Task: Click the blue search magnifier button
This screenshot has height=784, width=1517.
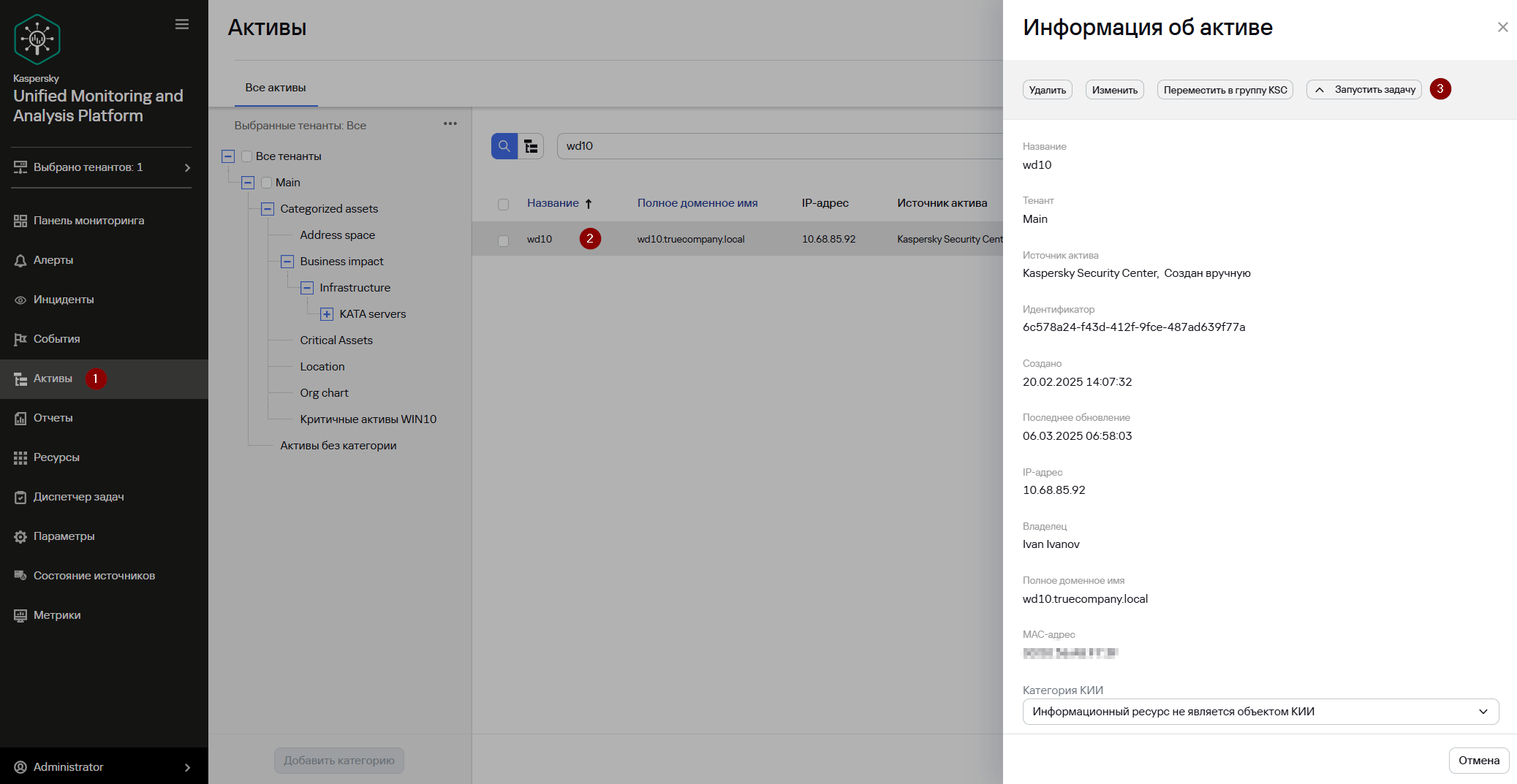Action: point(504,146)
